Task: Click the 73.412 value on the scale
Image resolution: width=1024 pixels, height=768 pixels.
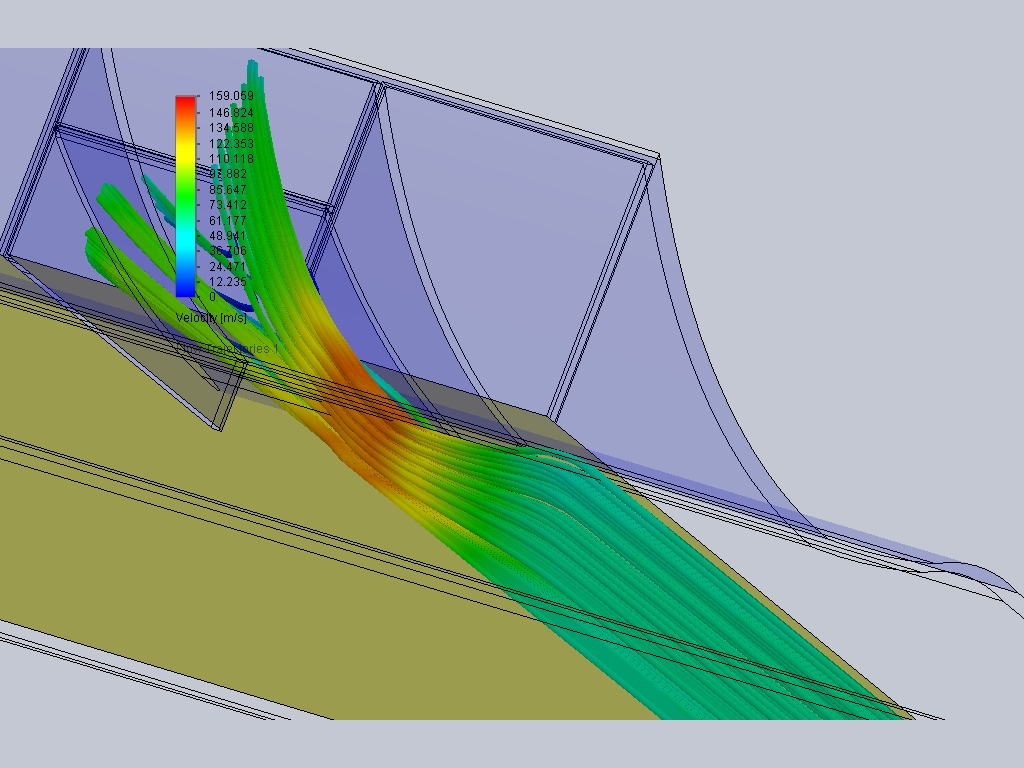Action: (228, 203)
